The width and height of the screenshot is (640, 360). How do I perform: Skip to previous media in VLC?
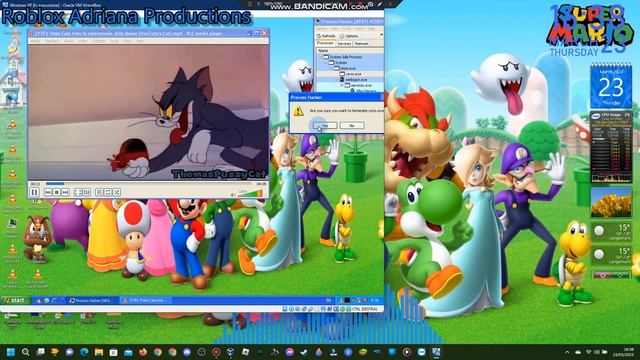(x=48, y=192)
